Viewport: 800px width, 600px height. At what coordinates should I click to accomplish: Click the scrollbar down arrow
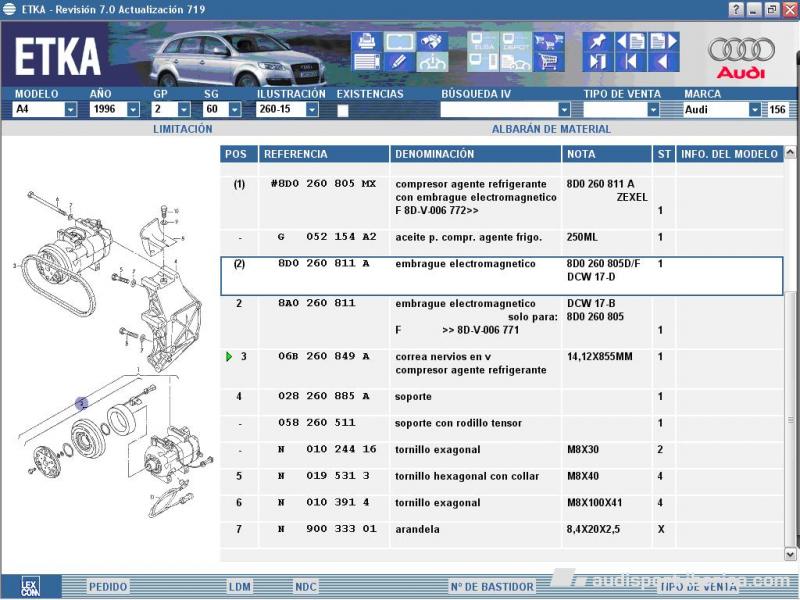(x=790, y=555)
